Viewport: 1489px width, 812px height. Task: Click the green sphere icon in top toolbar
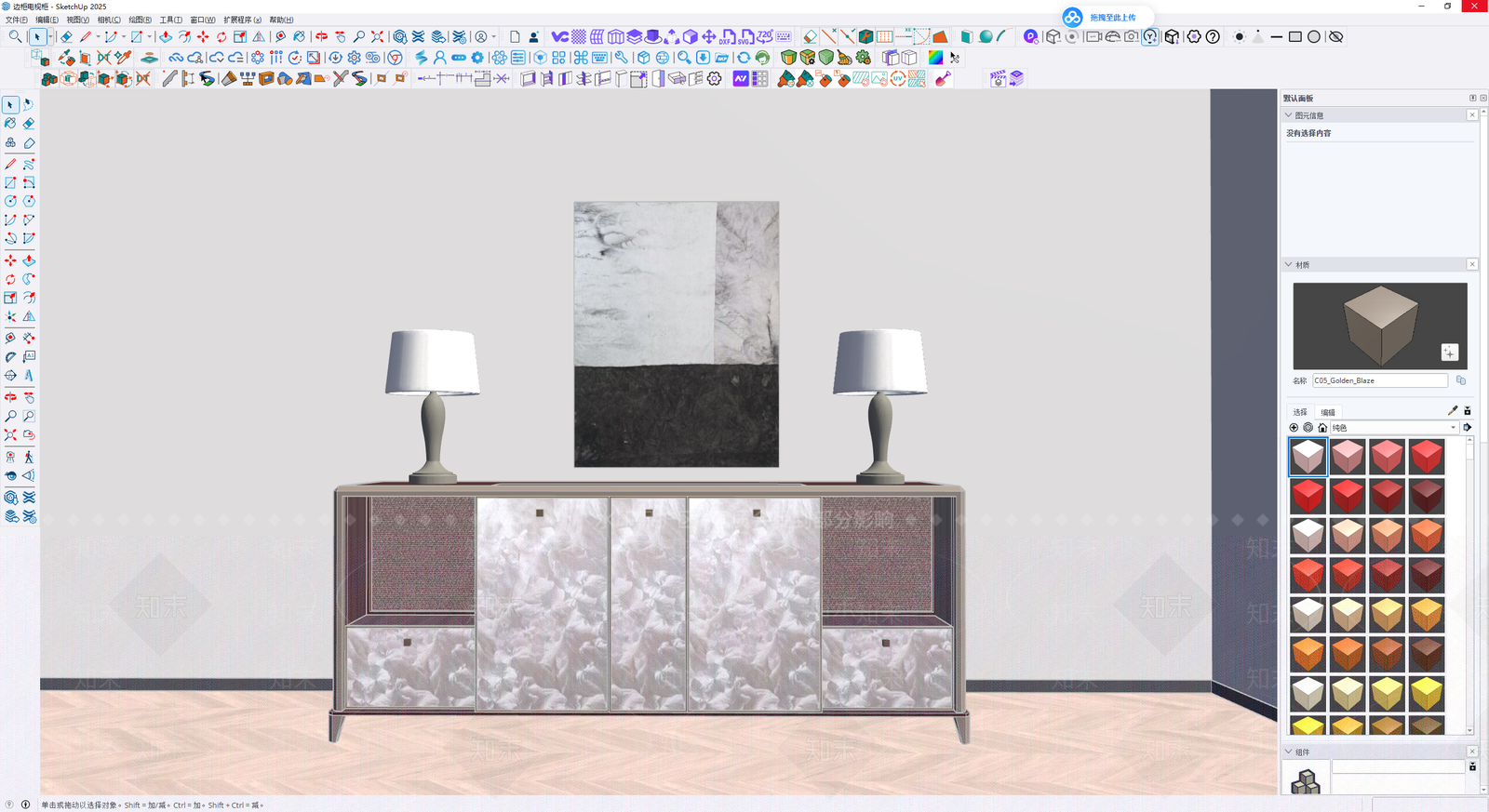(986, 36)
